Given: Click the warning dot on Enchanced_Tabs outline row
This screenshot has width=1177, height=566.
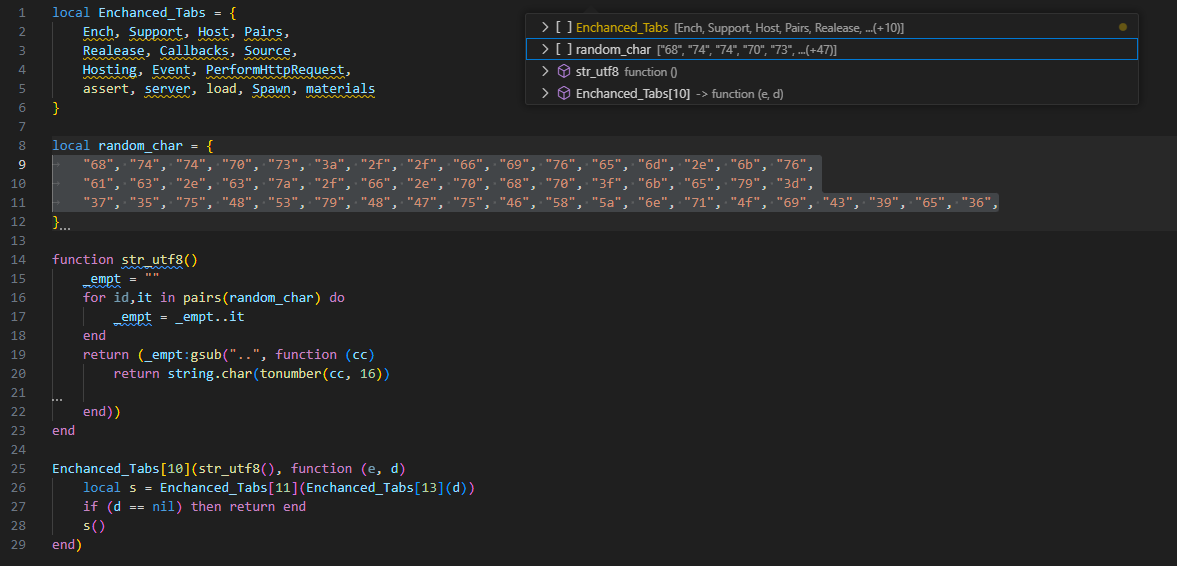Looking at the screenshot, I should [x=1122, y=27].
